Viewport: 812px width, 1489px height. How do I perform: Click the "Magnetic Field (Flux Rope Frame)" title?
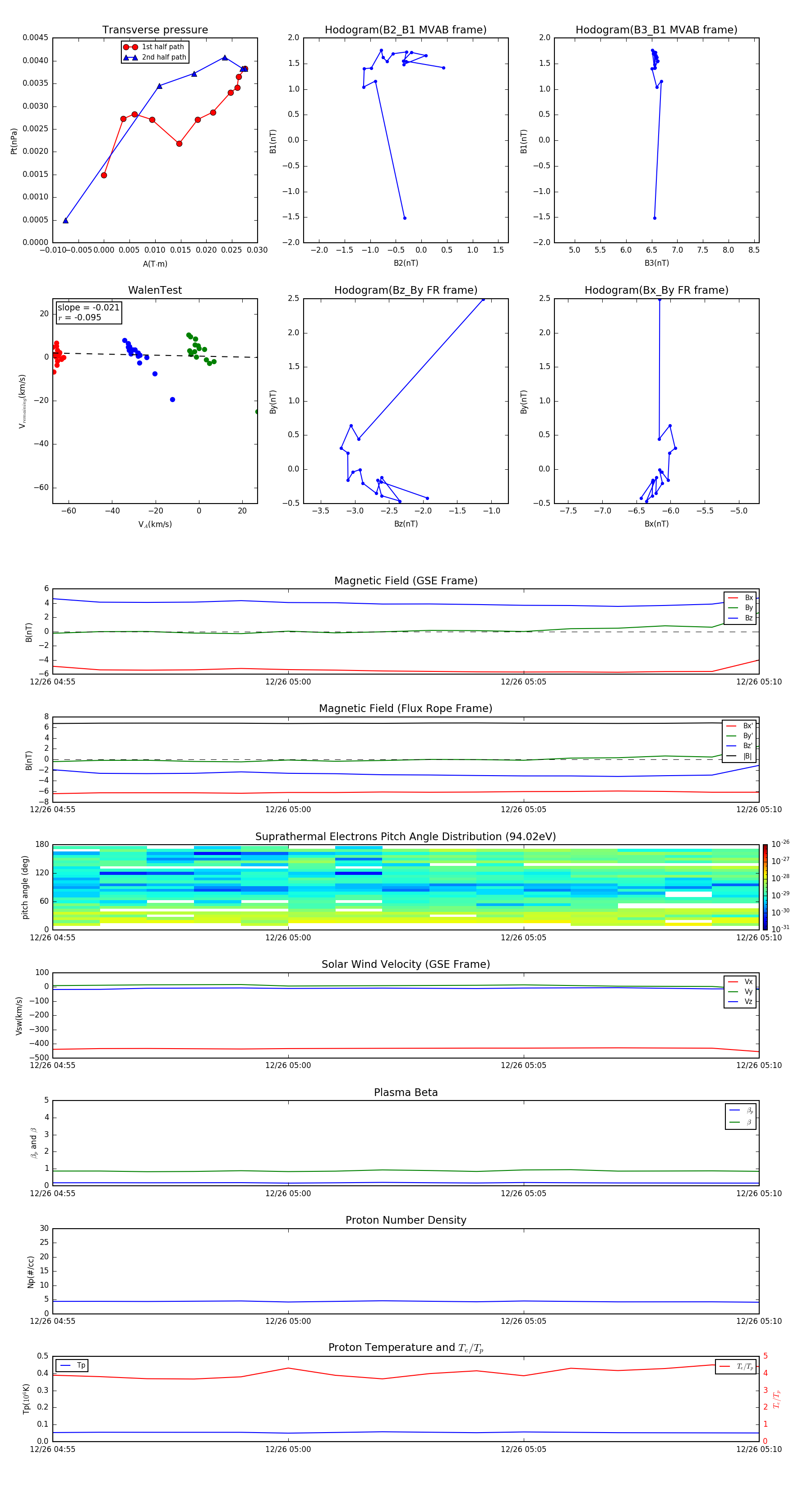click(406, 709)
